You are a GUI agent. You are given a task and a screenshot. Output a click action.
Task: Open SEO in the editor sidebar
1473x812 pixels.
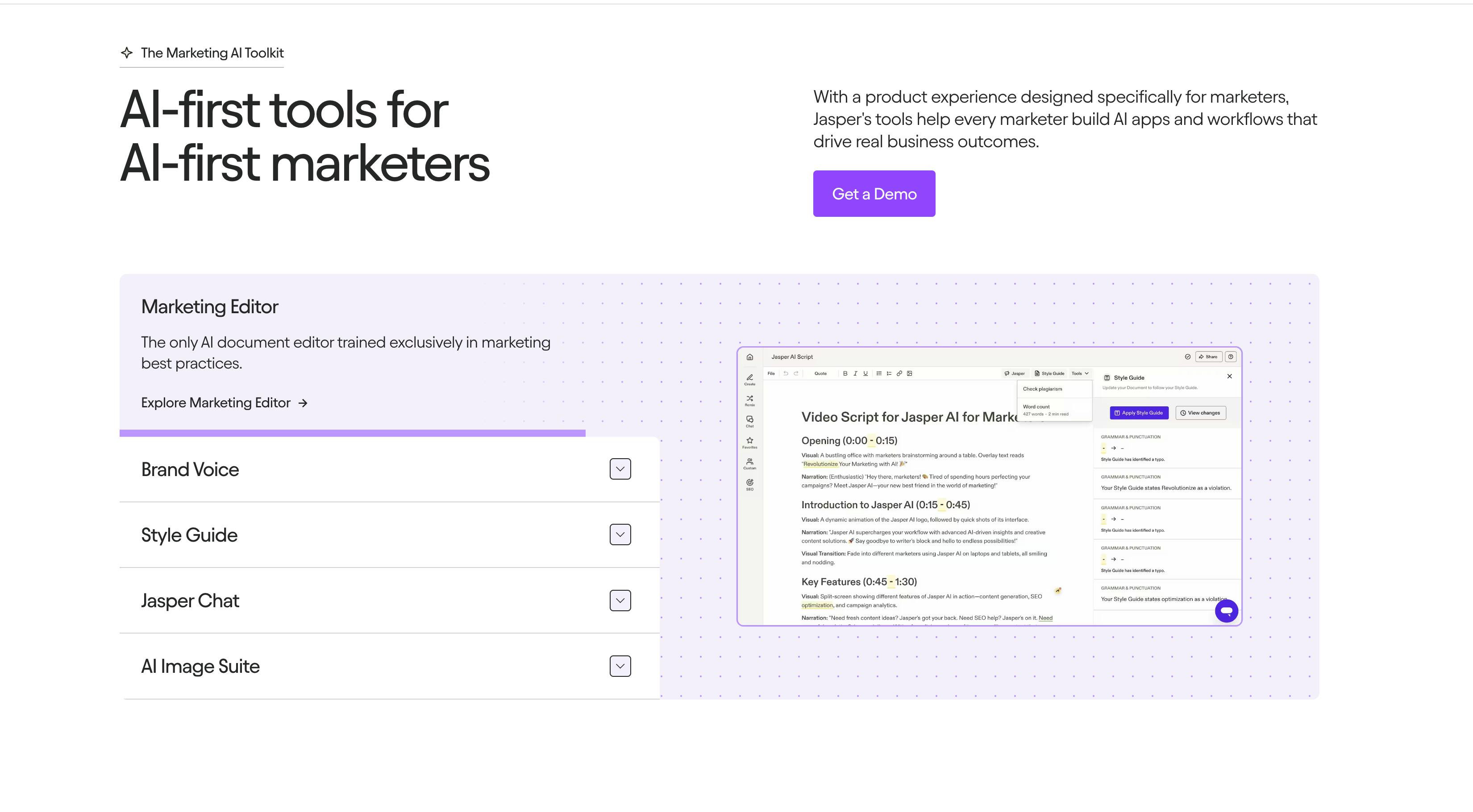tap(749, 485)
